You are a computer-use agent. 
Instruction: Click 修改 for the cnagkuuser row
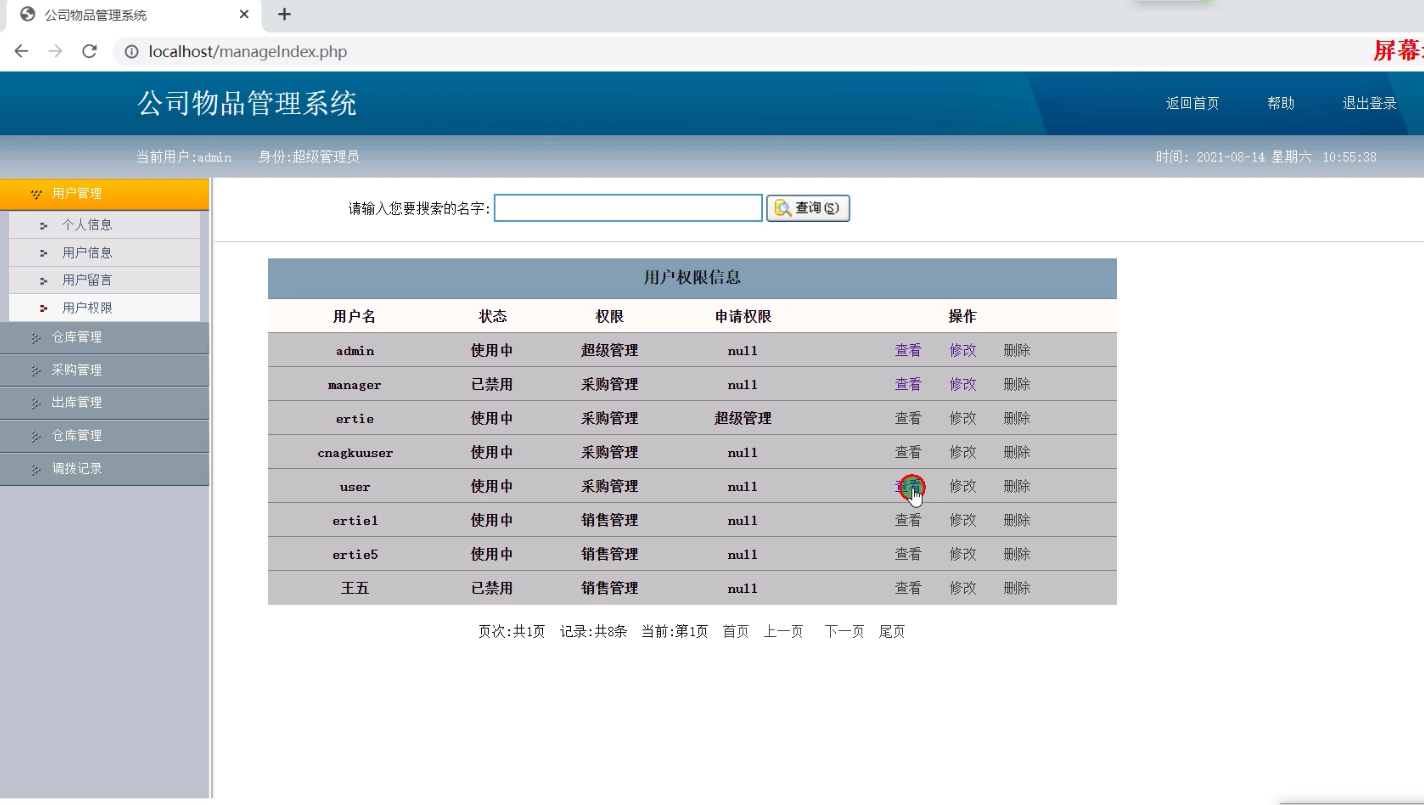[963, 452]
